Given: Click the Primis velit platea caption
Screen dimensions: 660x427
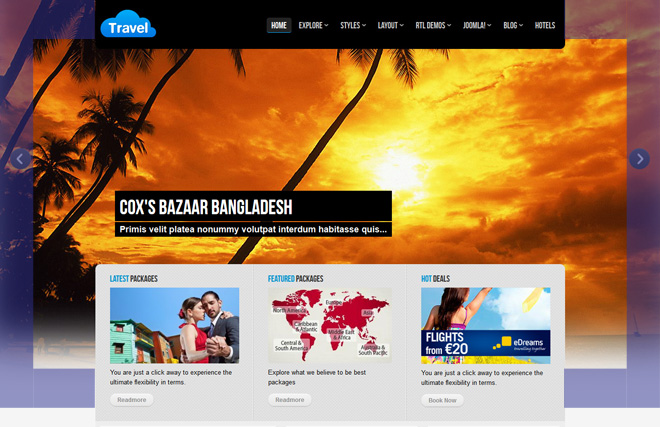Looking at the screenshot, I should [253, 230].
